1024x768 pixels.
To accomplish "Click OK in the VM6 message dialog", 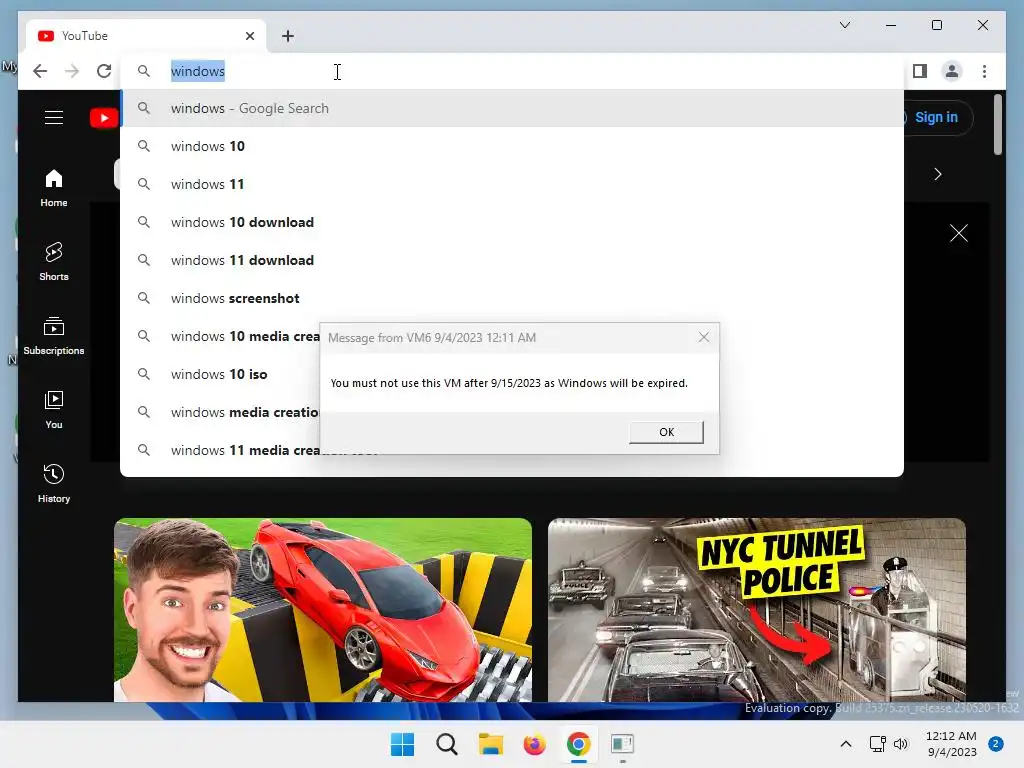I will (x=666, y=432).
